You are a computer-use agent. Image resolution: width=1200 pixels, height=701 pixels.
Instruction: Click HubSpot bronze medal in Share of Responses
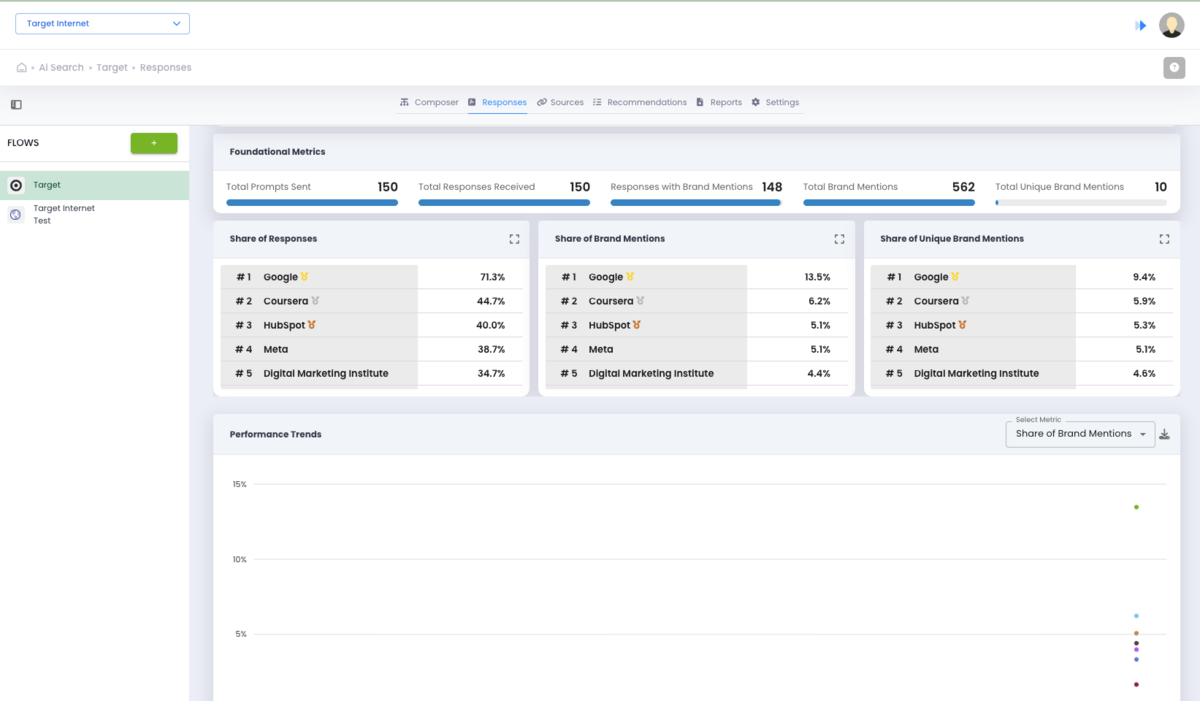coord(312,325)
